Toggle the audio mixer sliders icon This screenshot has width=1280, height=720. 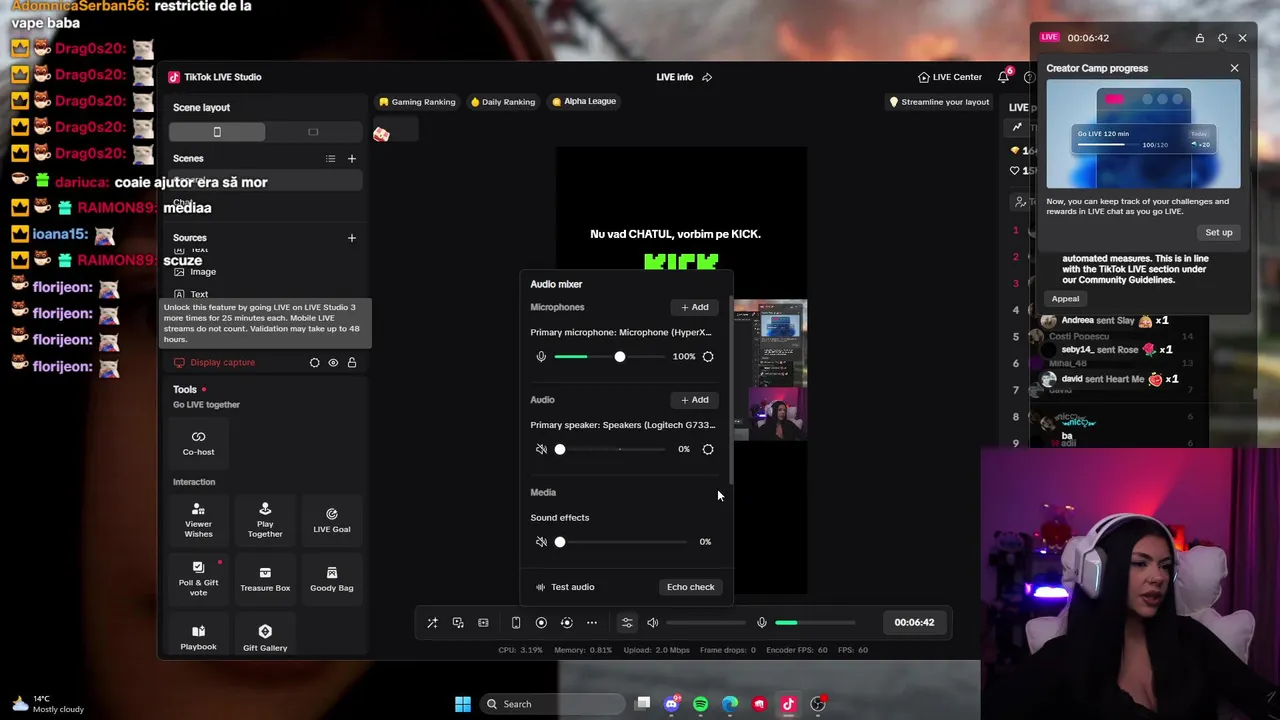[627, 622]
